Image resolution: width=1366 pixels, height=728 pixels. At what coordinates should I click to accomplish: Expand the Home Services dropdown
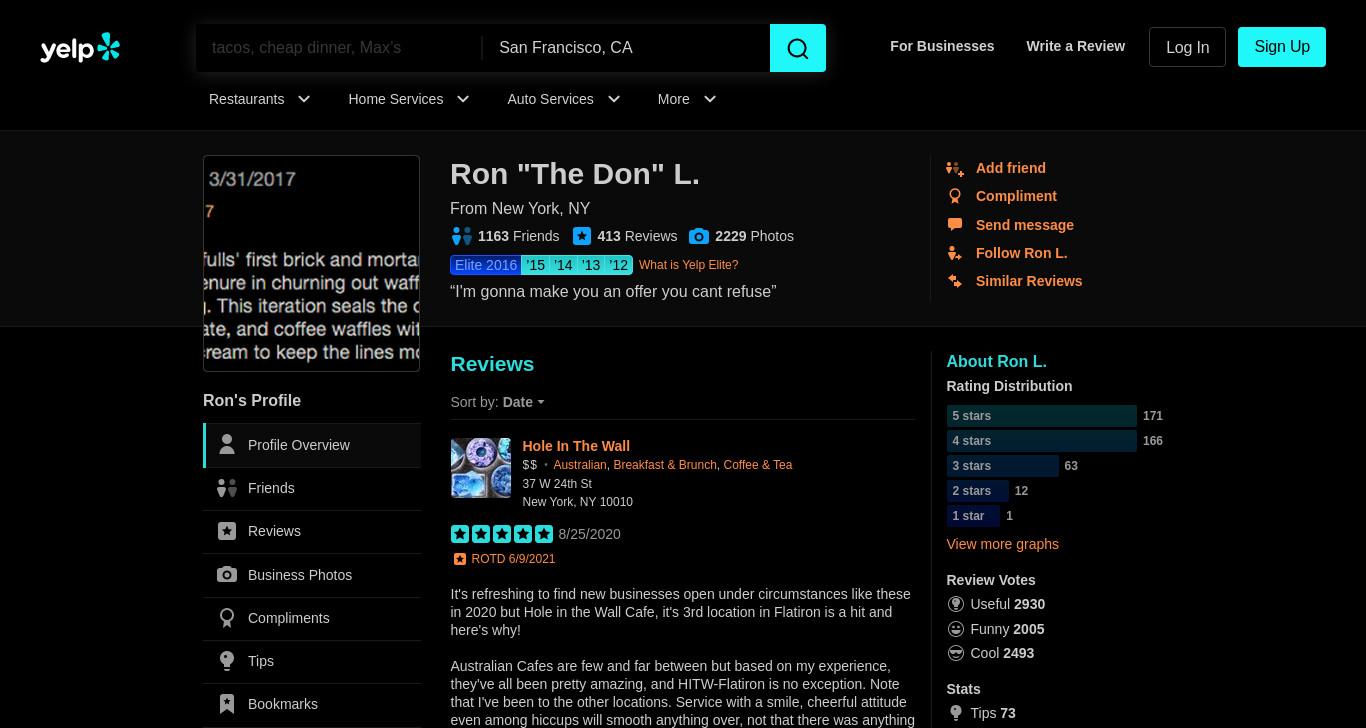pyautogui.click(x=409, y=99)
